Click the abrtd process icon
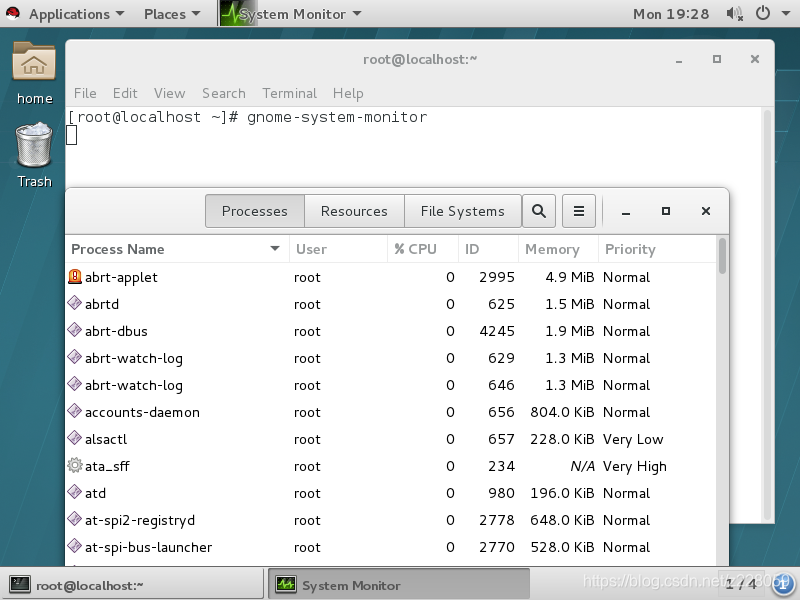This screenshot has height=600, width=800. (x=74, y=303)
